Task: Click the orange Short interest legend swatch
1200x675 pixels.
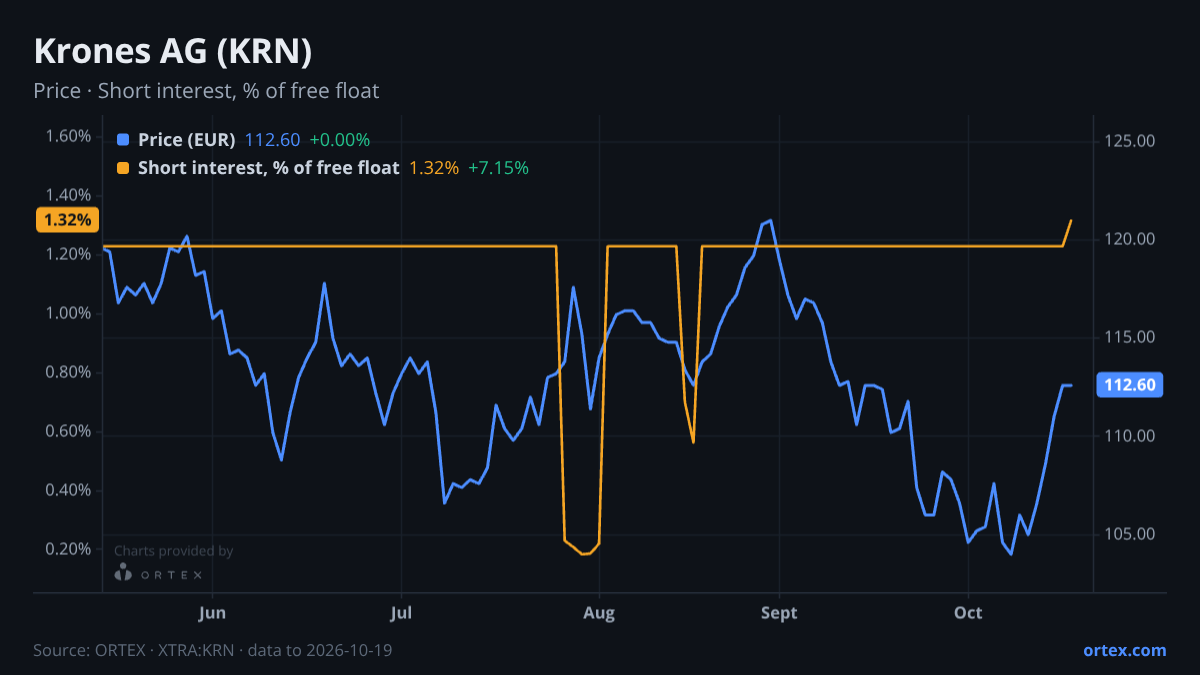Action: 123,168
